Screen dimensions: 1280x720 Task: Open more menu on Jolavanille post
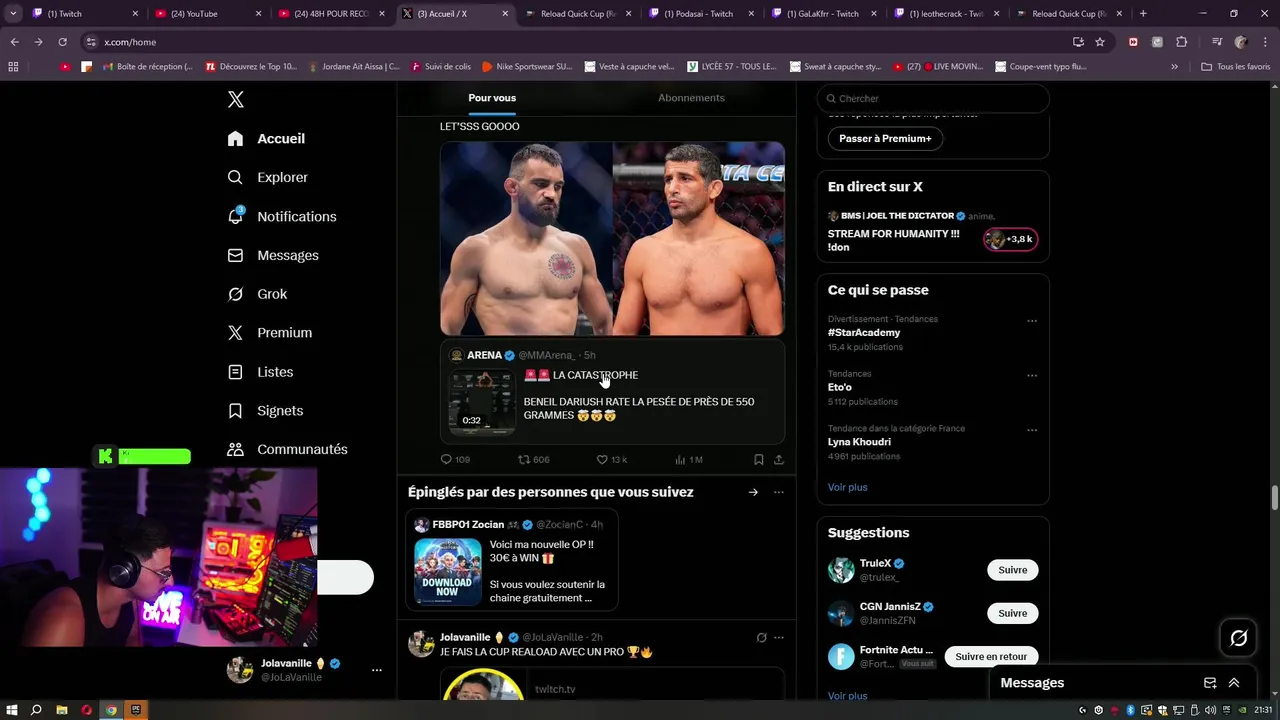tap(779, 637)
